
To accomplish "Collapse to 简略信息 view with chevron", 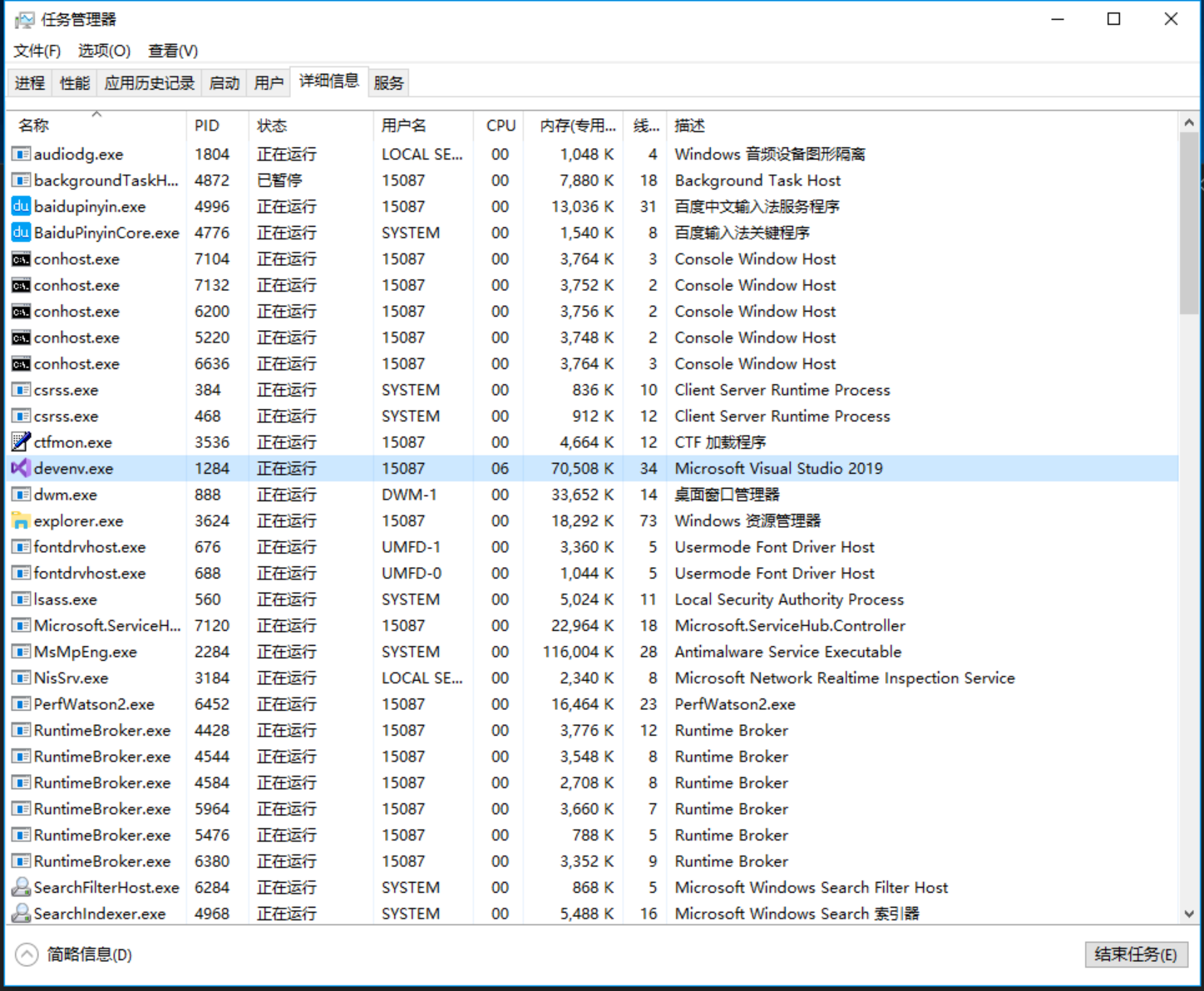I will [27, 954].
